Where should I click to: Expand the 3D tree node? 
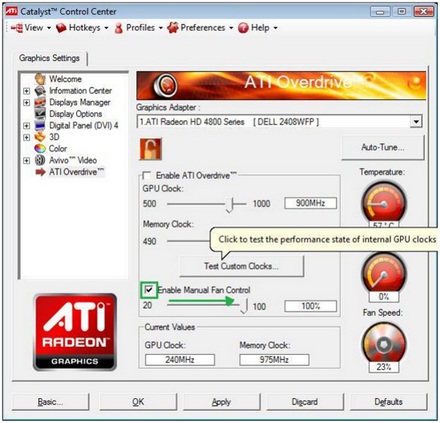27,137
